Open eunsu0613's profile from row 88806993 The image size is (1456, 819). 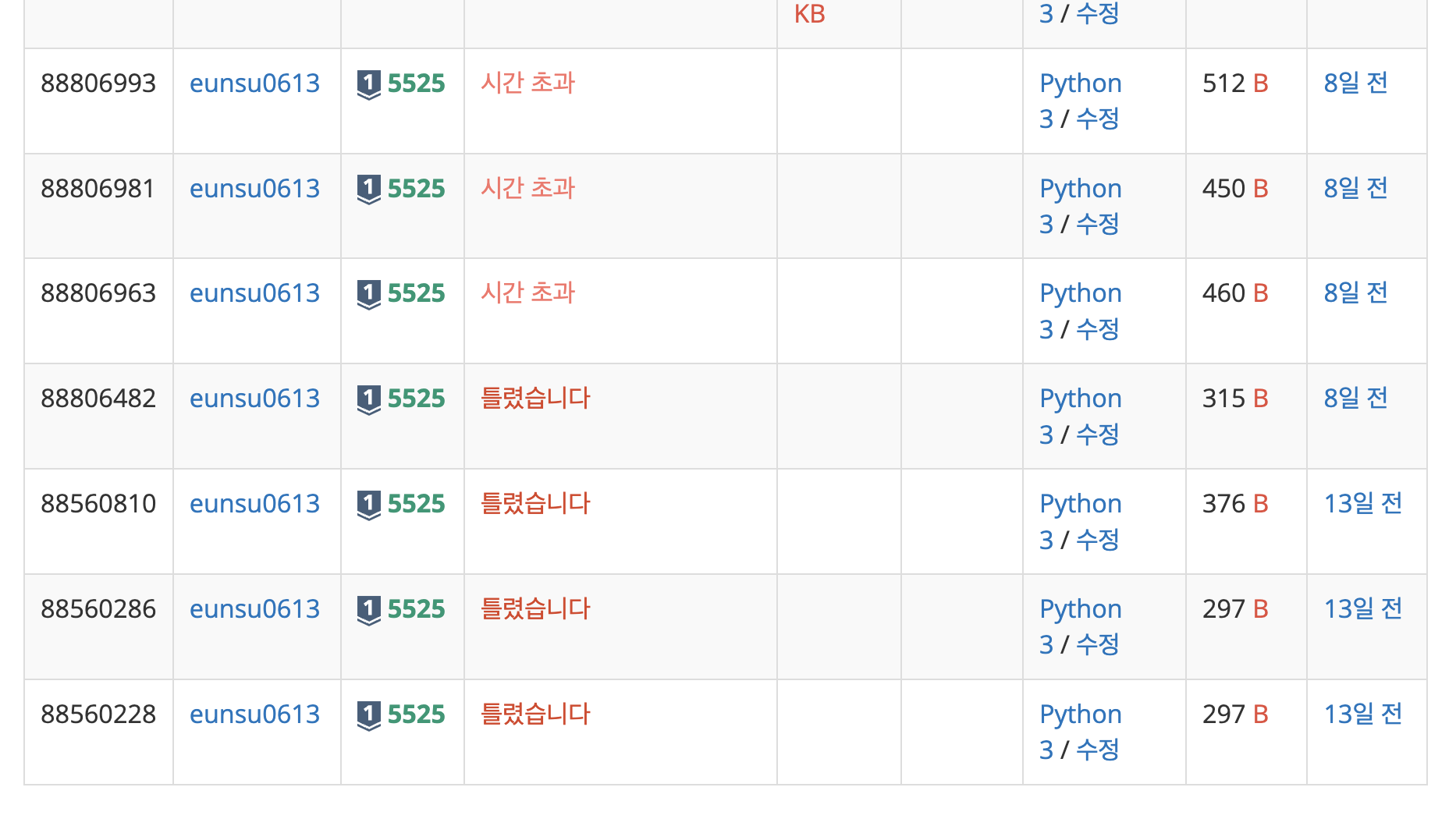(255, 83)
